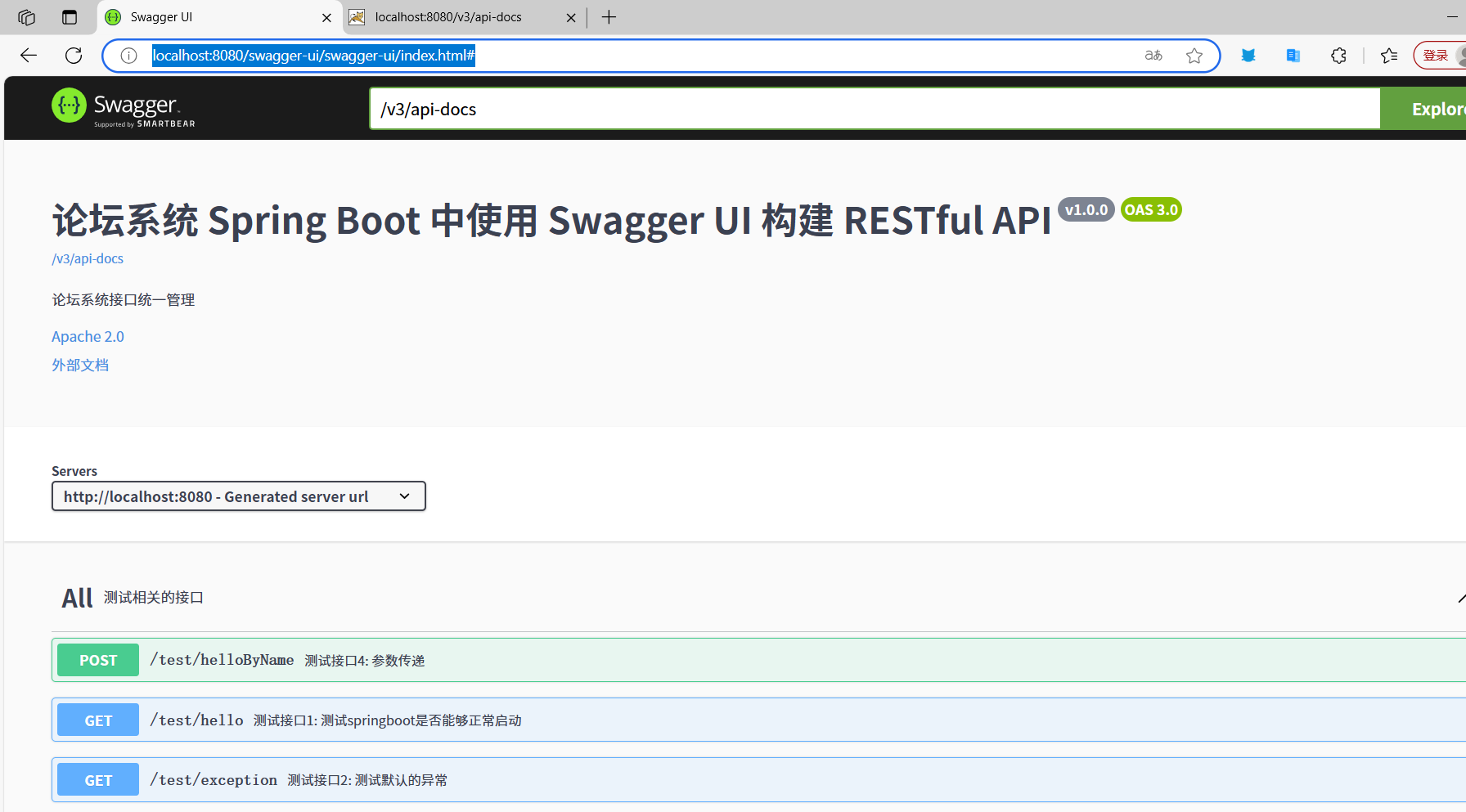
Task: Expand GET /test/hello operation
Action: 758,720
